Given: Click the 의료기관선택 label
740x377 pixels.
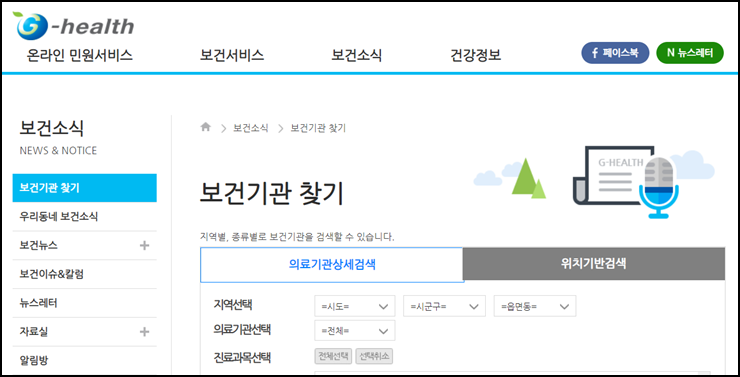Looking at the screenshot, I should pos(242,330).
